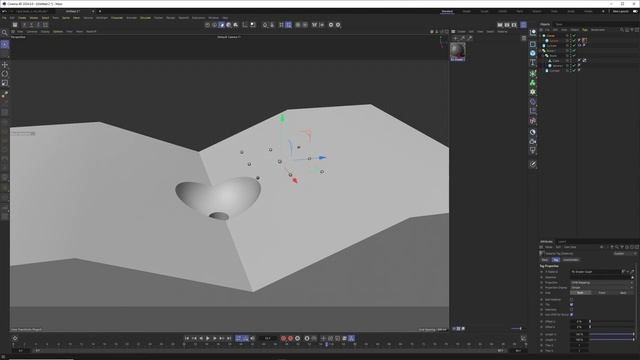640x360 pixels.
Task: Open the Coordinates tab of the material tag
Action: click(x=571, y=260)
